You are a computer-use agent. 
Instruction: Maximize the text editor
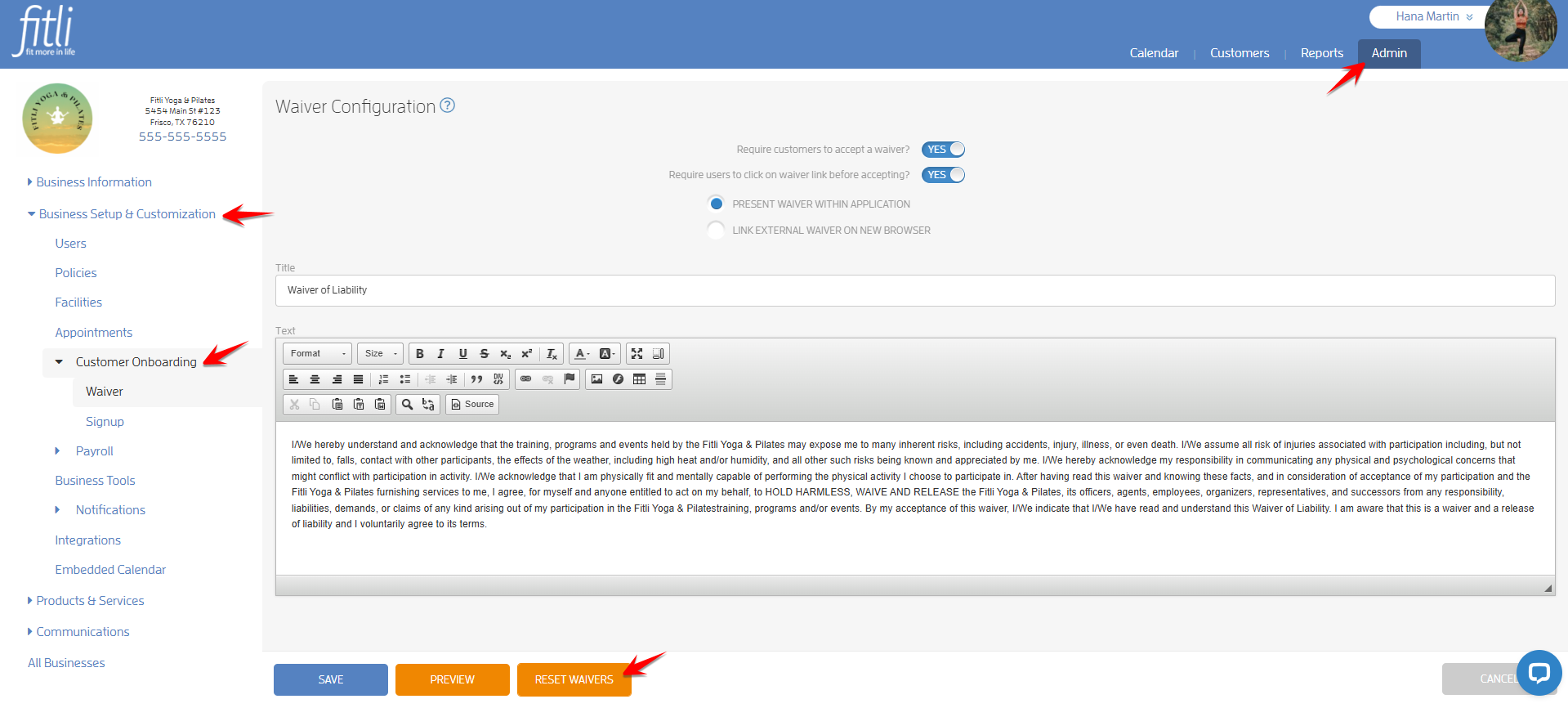pyautogui.click(x=637, y=354)
